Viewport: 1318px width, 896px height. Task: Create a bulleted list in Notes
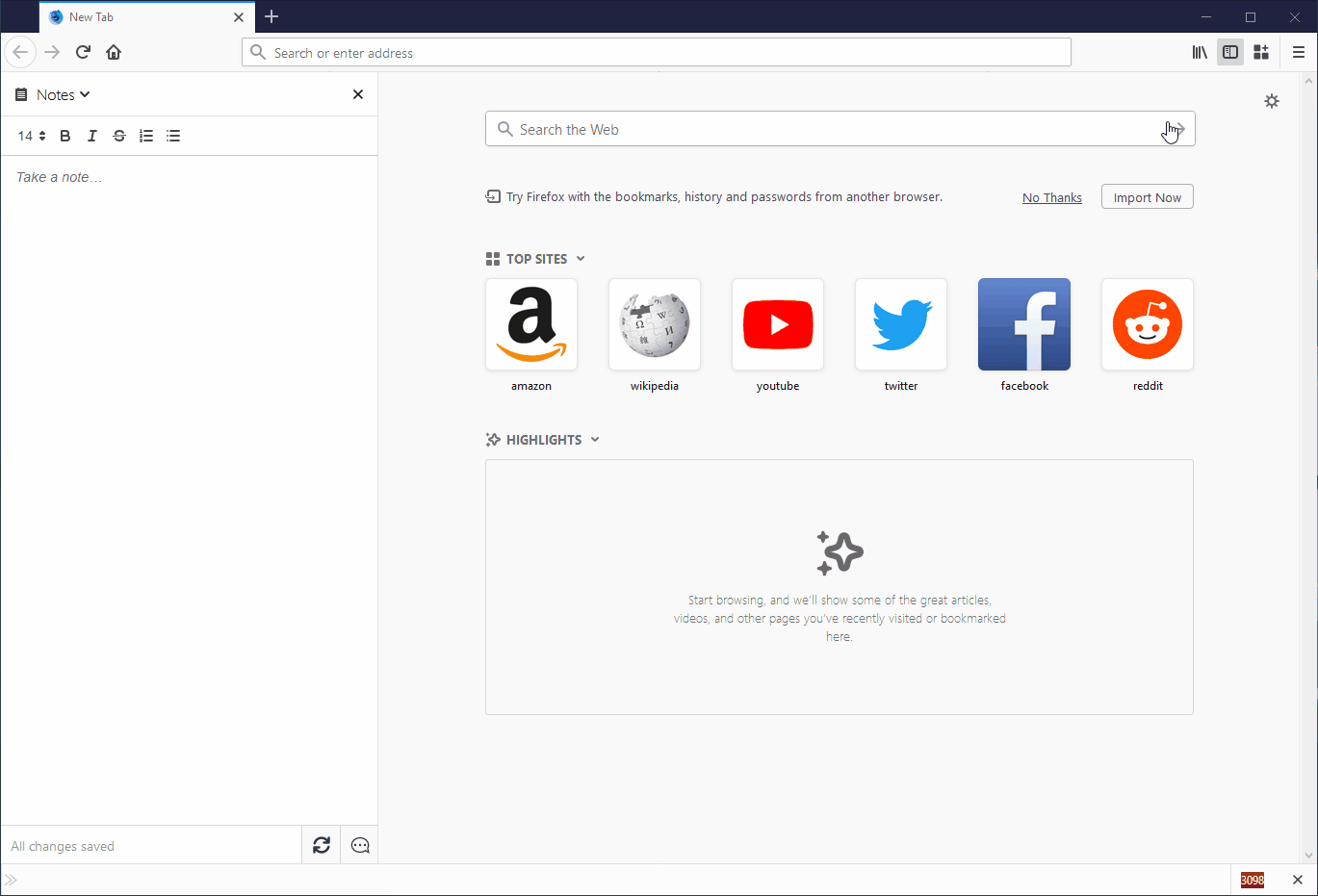coord(172,136)
